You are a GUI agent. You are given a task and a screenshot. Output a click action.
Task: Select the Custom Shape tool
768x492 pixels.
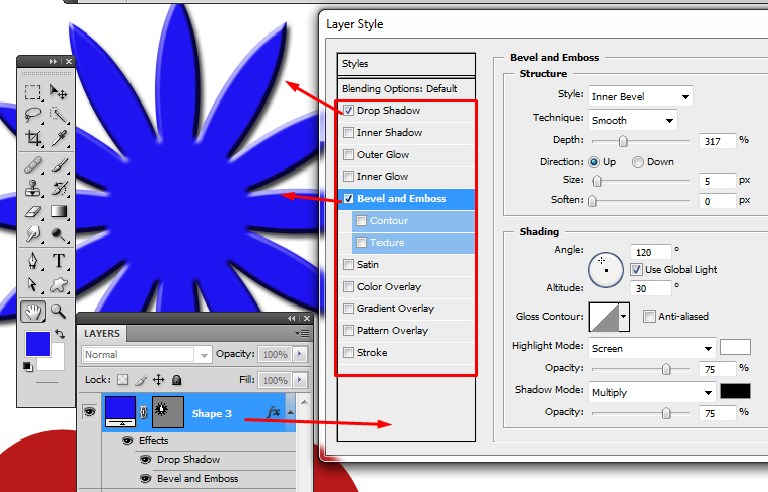click(x=59, y=285)
